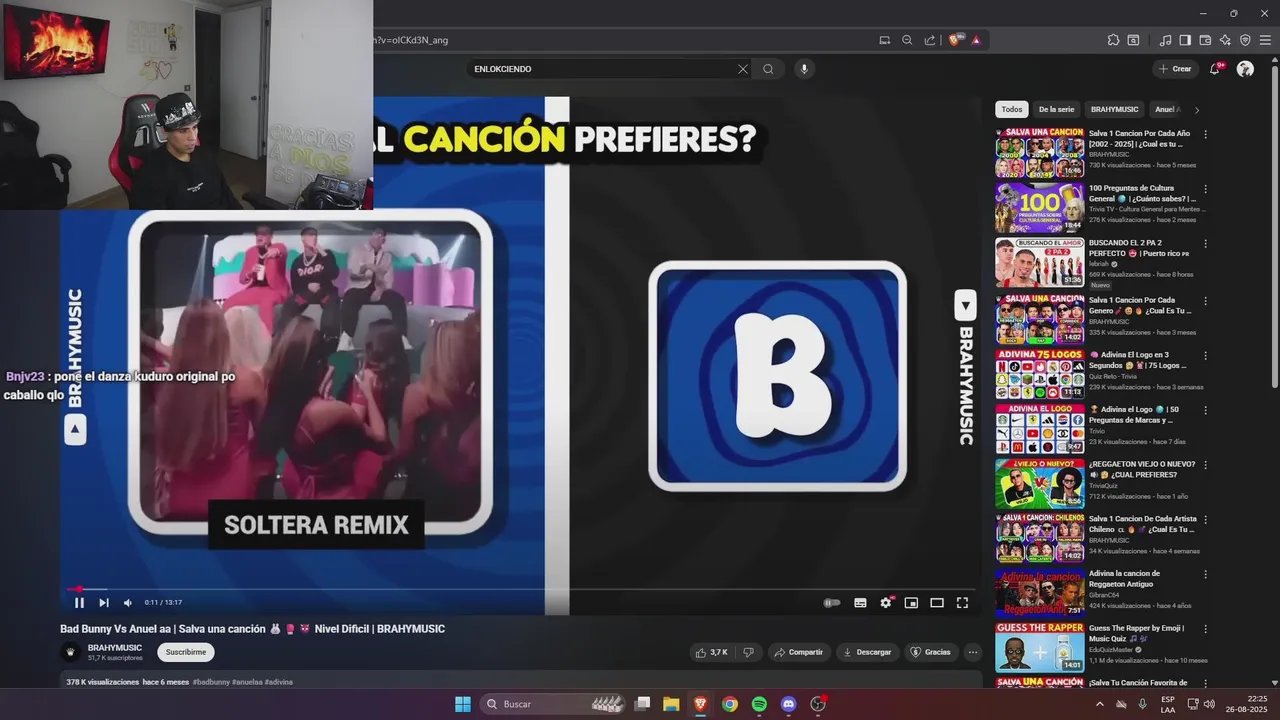Clear the search box text
The height and width of the screenshot is (720, 1280).
[x=743, y=69]
